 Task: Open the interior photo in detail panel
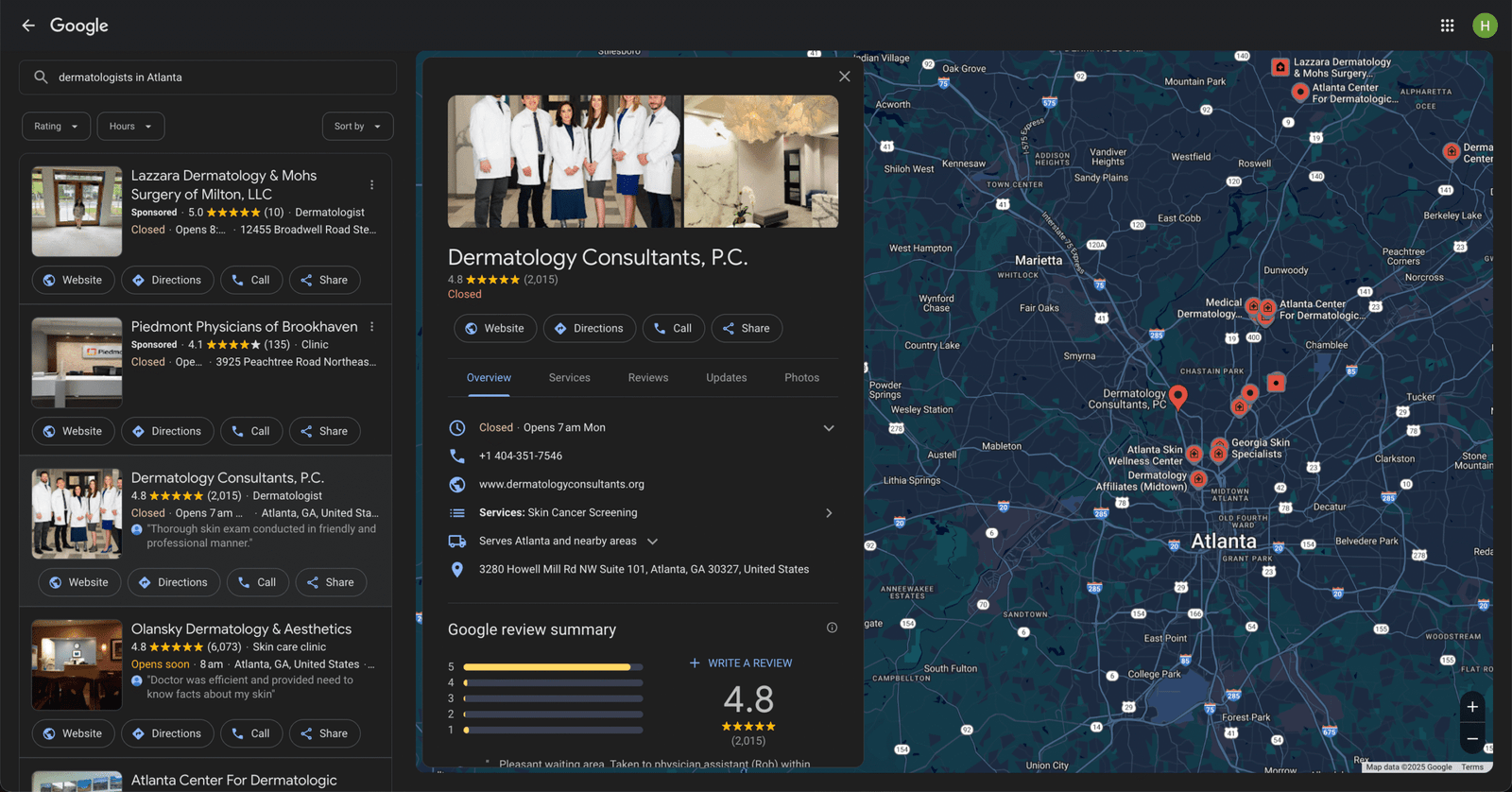click(761, 162)
